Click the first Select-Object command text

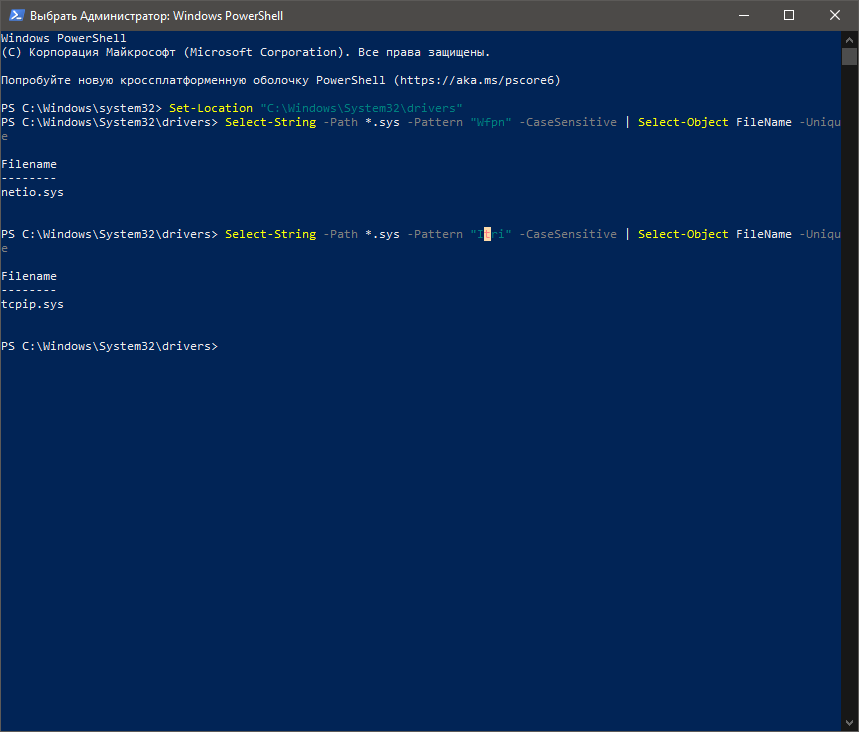(683, 122)
